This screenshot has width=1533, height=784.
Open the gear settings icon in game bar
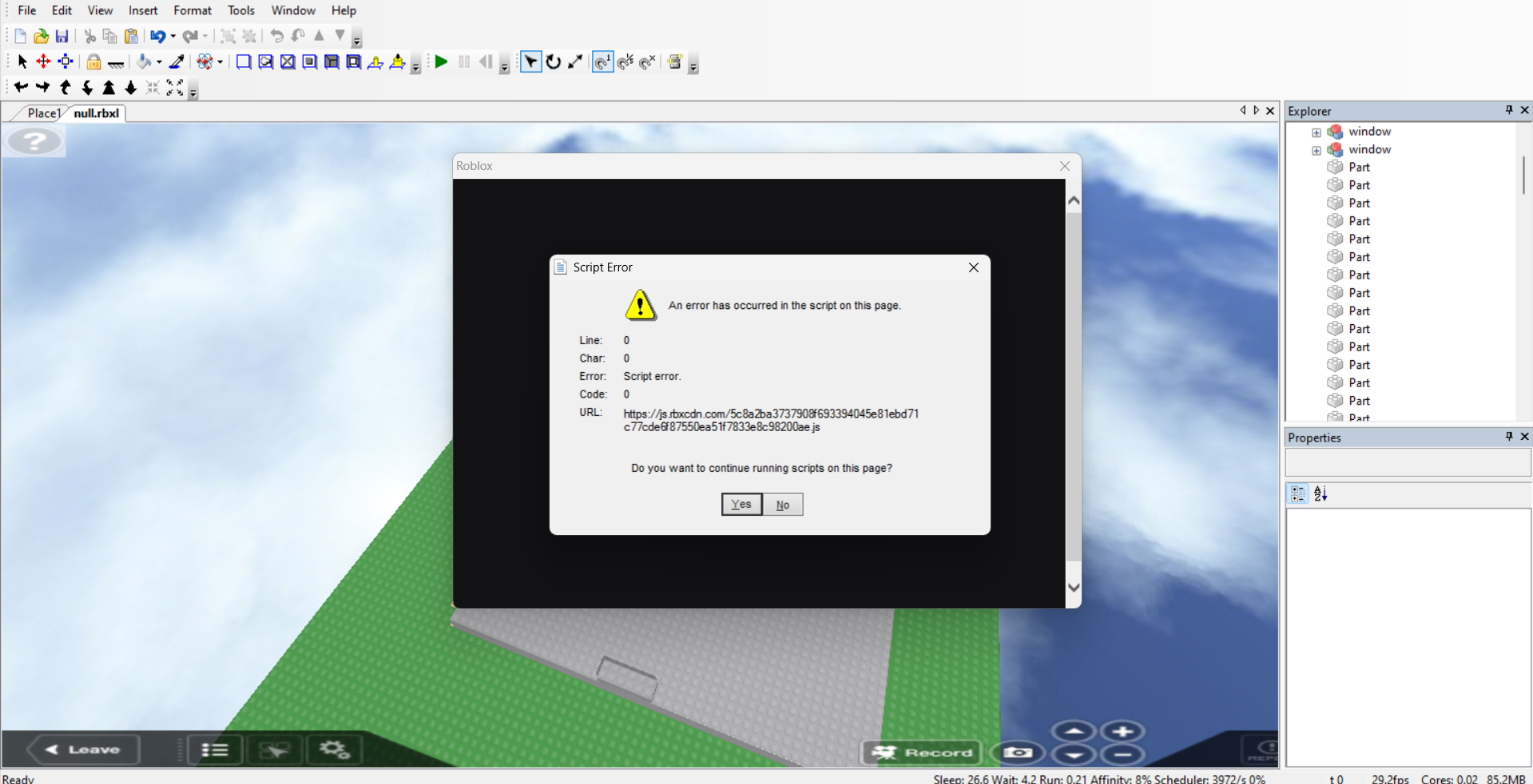click(334, 750)
